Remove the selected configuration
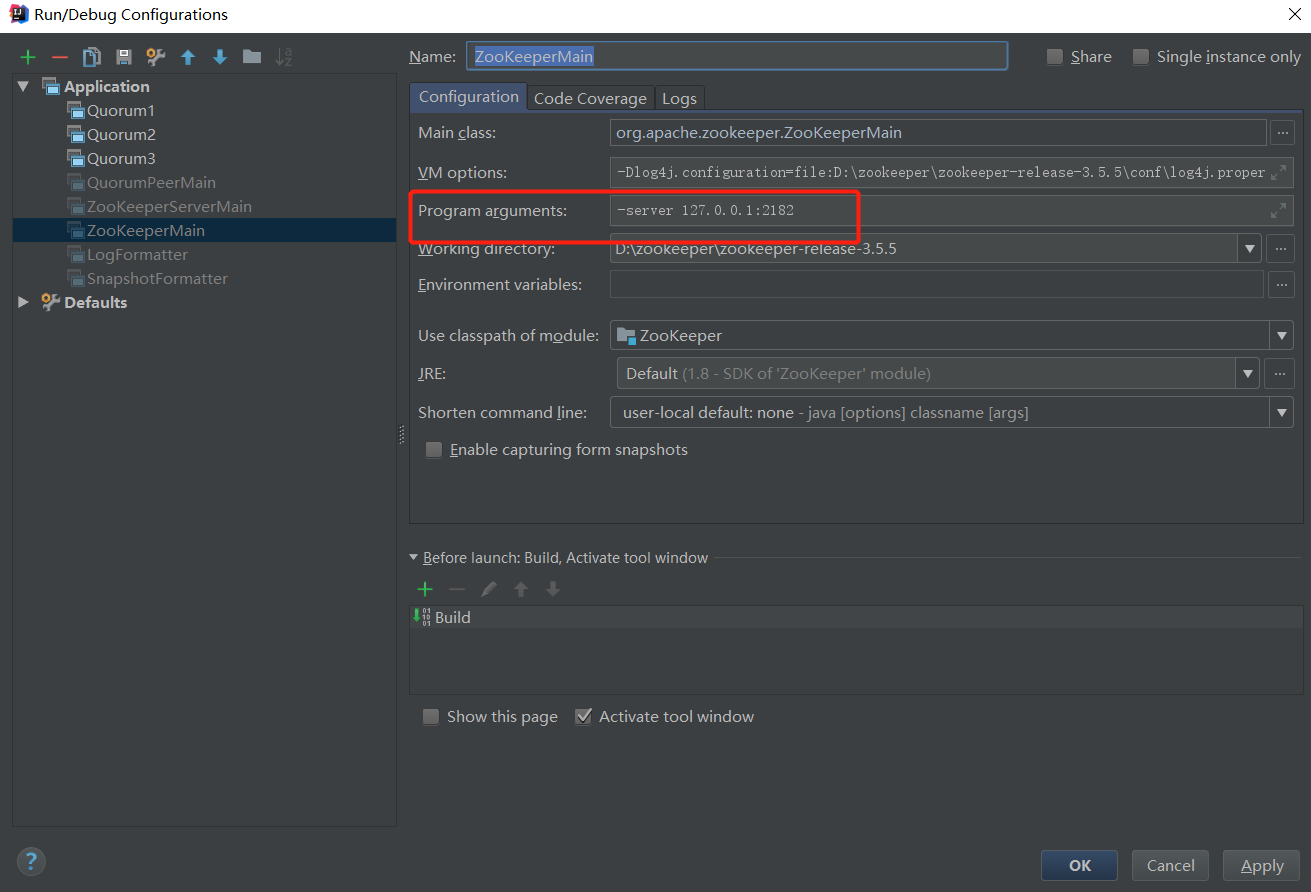Viewport: 1311px width, 892px height. tap(60, 57)
